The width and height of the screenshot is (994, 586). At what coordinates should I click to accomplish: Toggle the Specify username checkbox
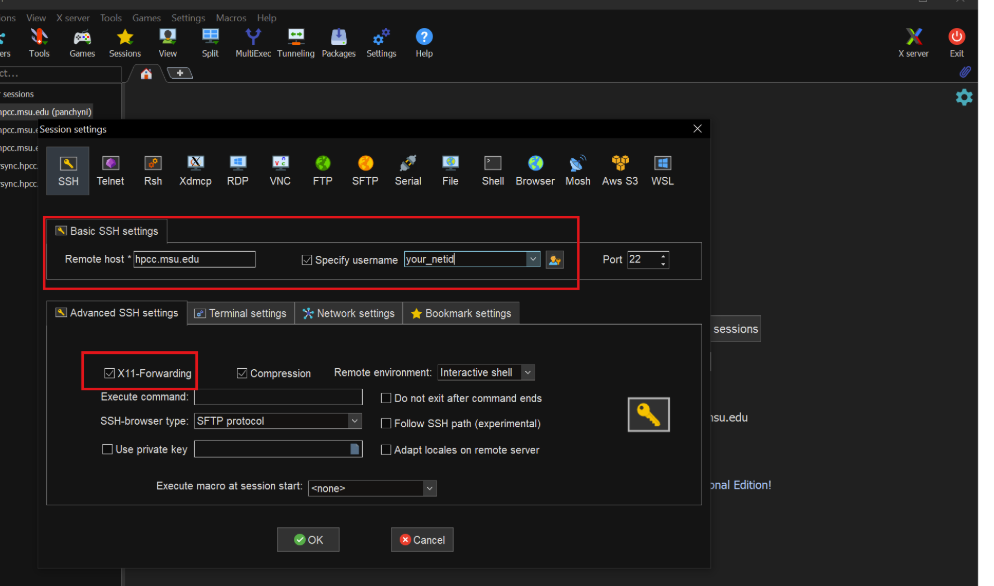(307, 260)
